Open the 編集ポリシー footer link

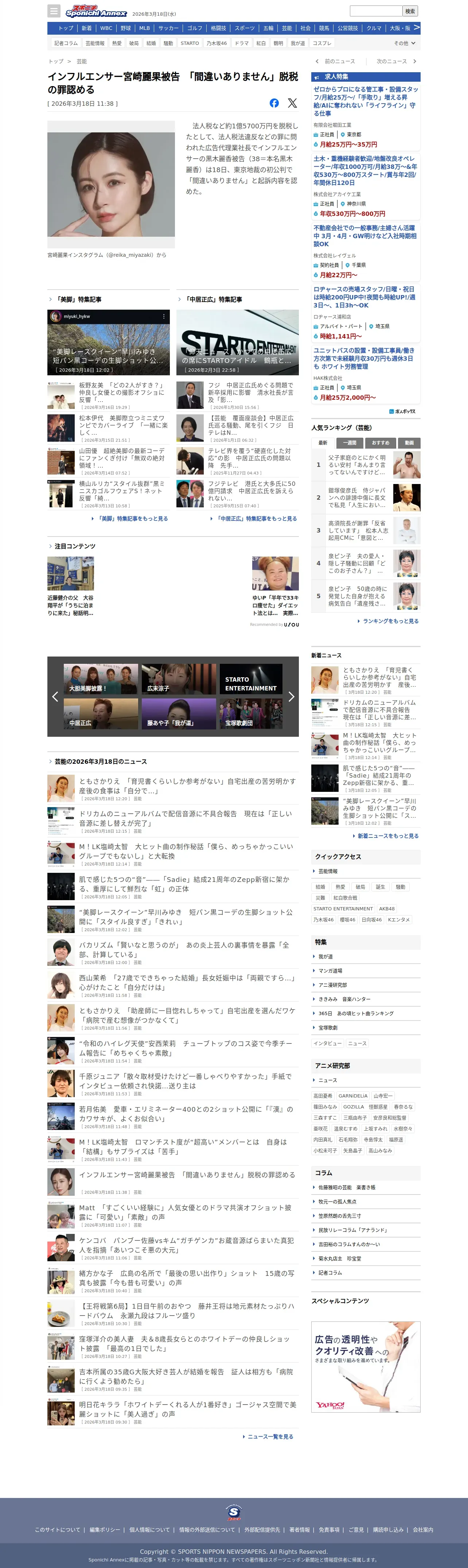click(105, 1530)
